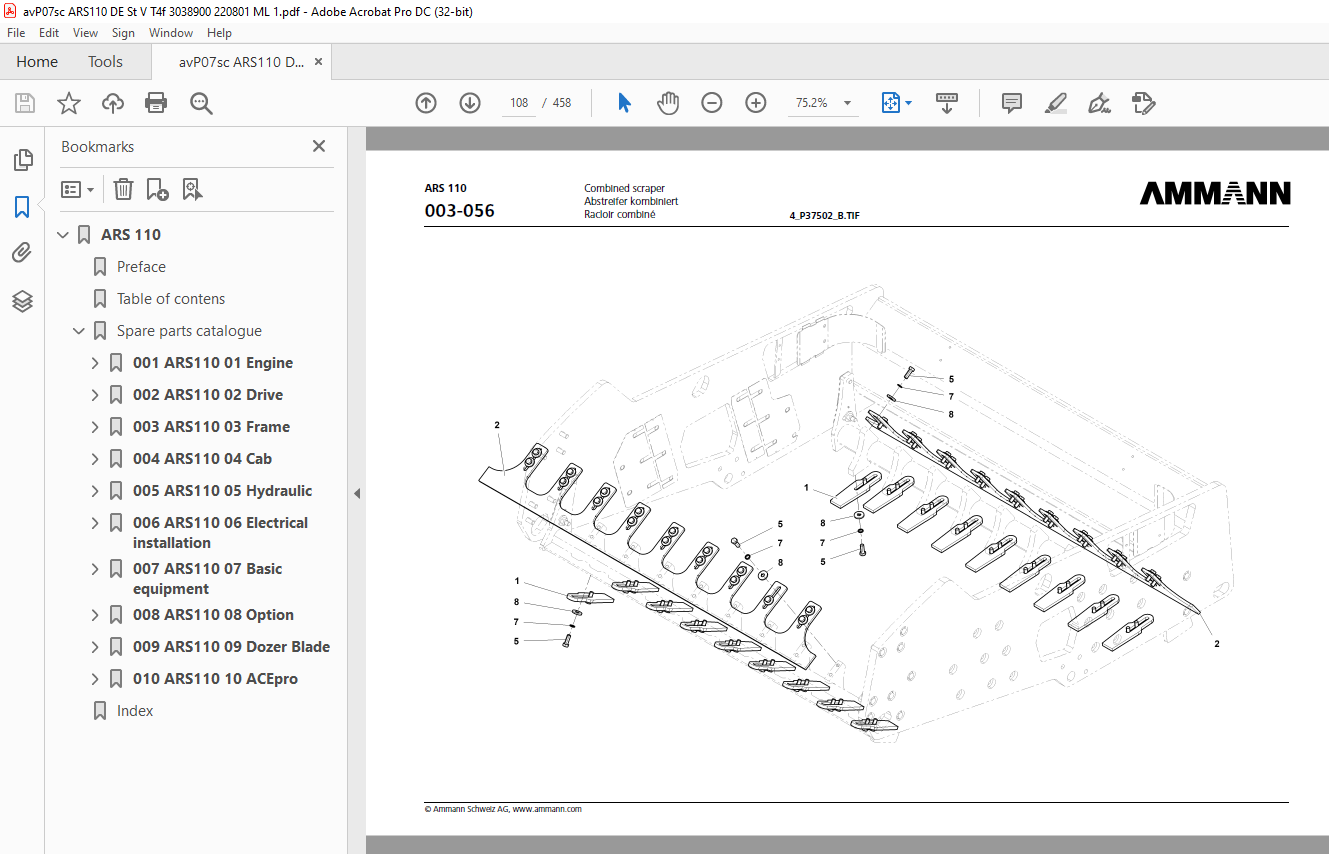This screenshot has width=1329, height=854.
Task: Click the Save file icon
Action: (x=25, y=103)
